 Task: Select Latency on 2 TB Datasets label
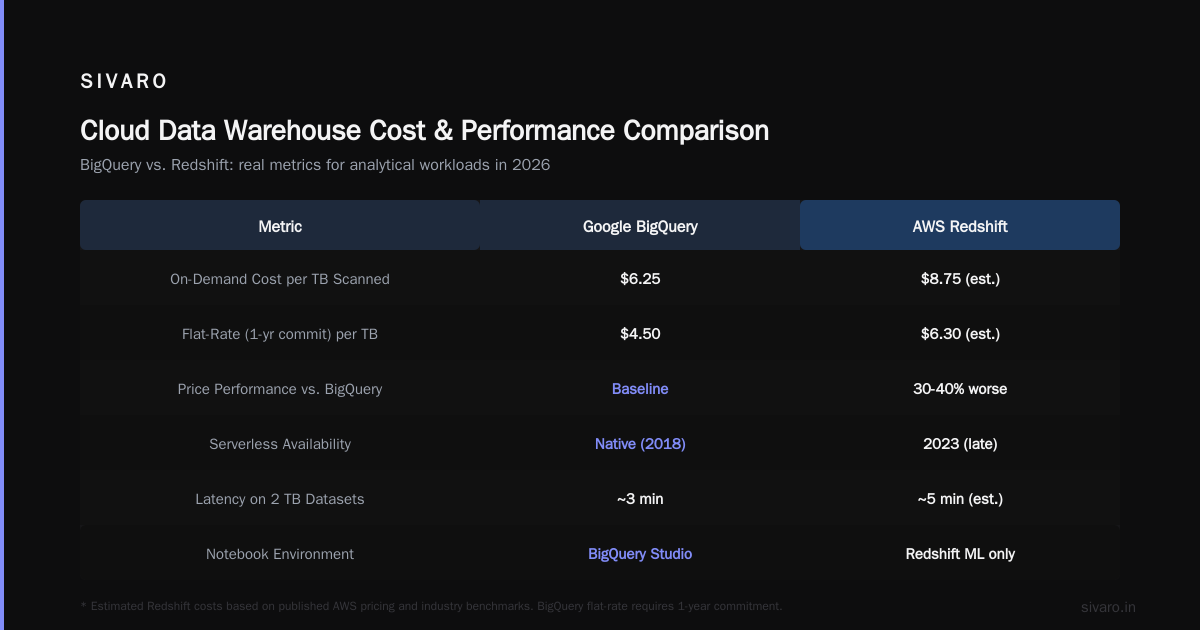pos(280,498)
